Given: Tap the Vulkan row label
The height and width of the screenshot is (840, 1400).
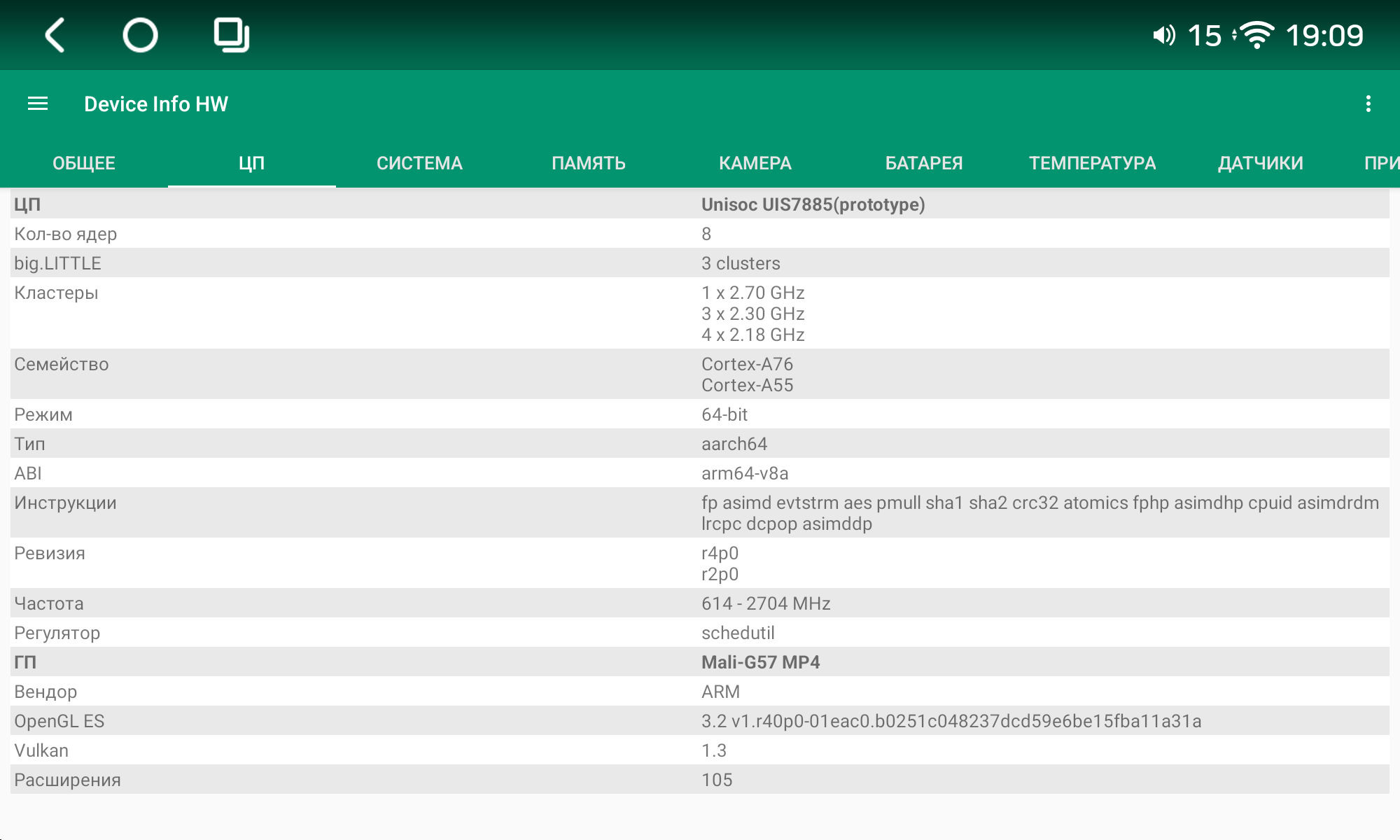Looking at the screenshot, I should (41, 750).
